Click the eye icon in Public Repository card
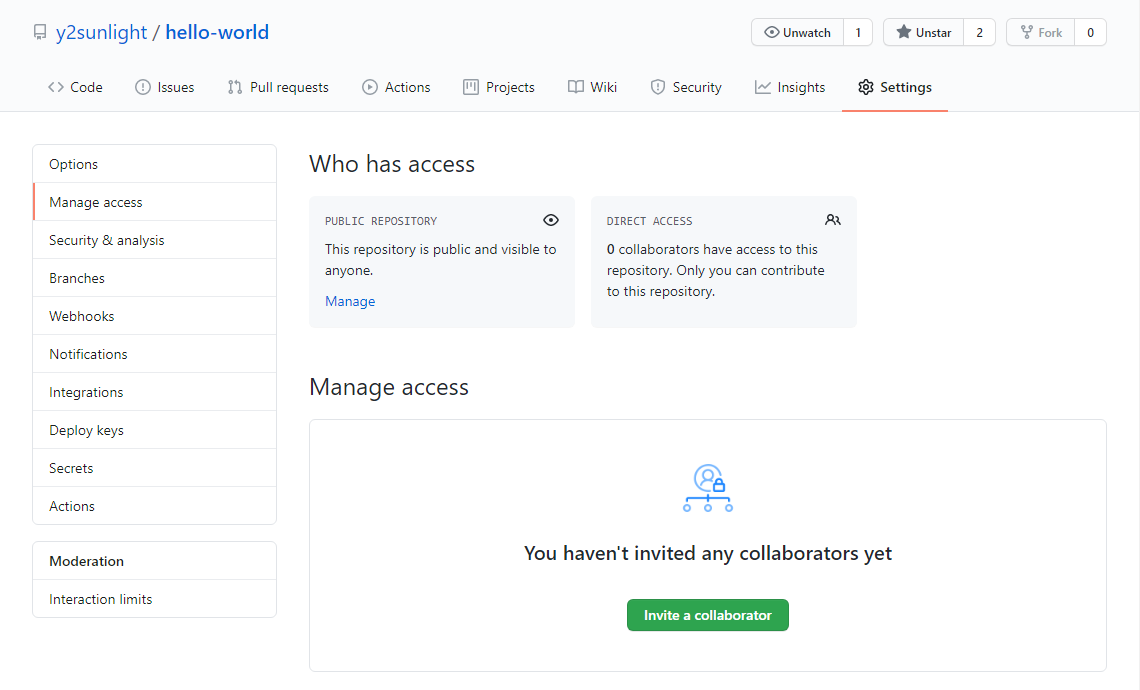This screenshot has width=1140, height=690. coord(550,220)
